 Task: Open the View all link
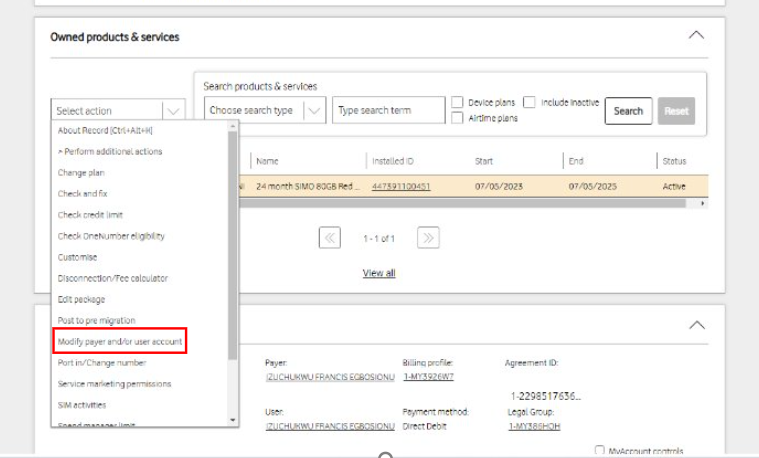click(378, 273)
